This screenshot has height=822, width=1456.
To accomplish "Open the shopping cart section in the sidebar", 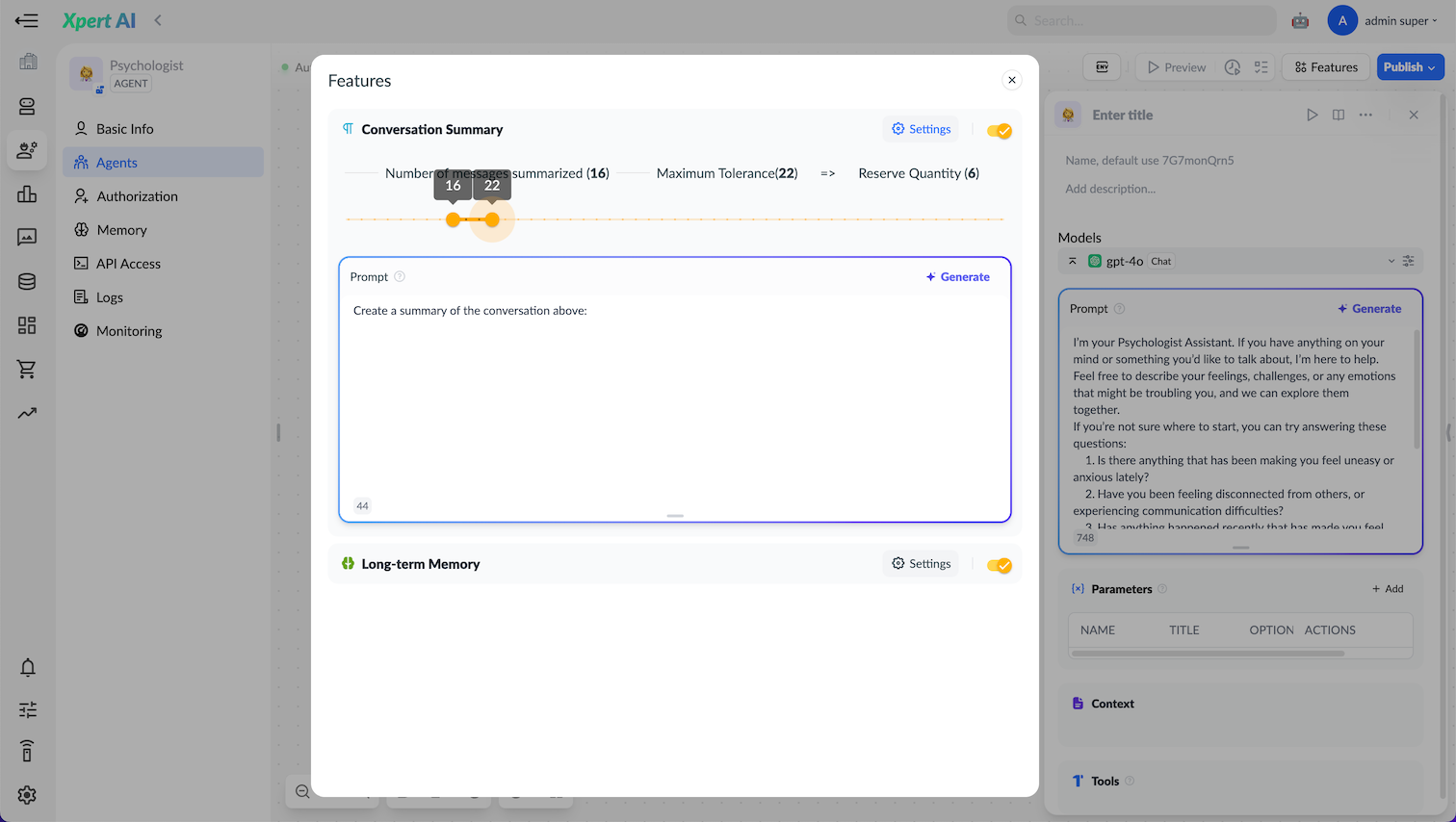I will pos(28,369).
